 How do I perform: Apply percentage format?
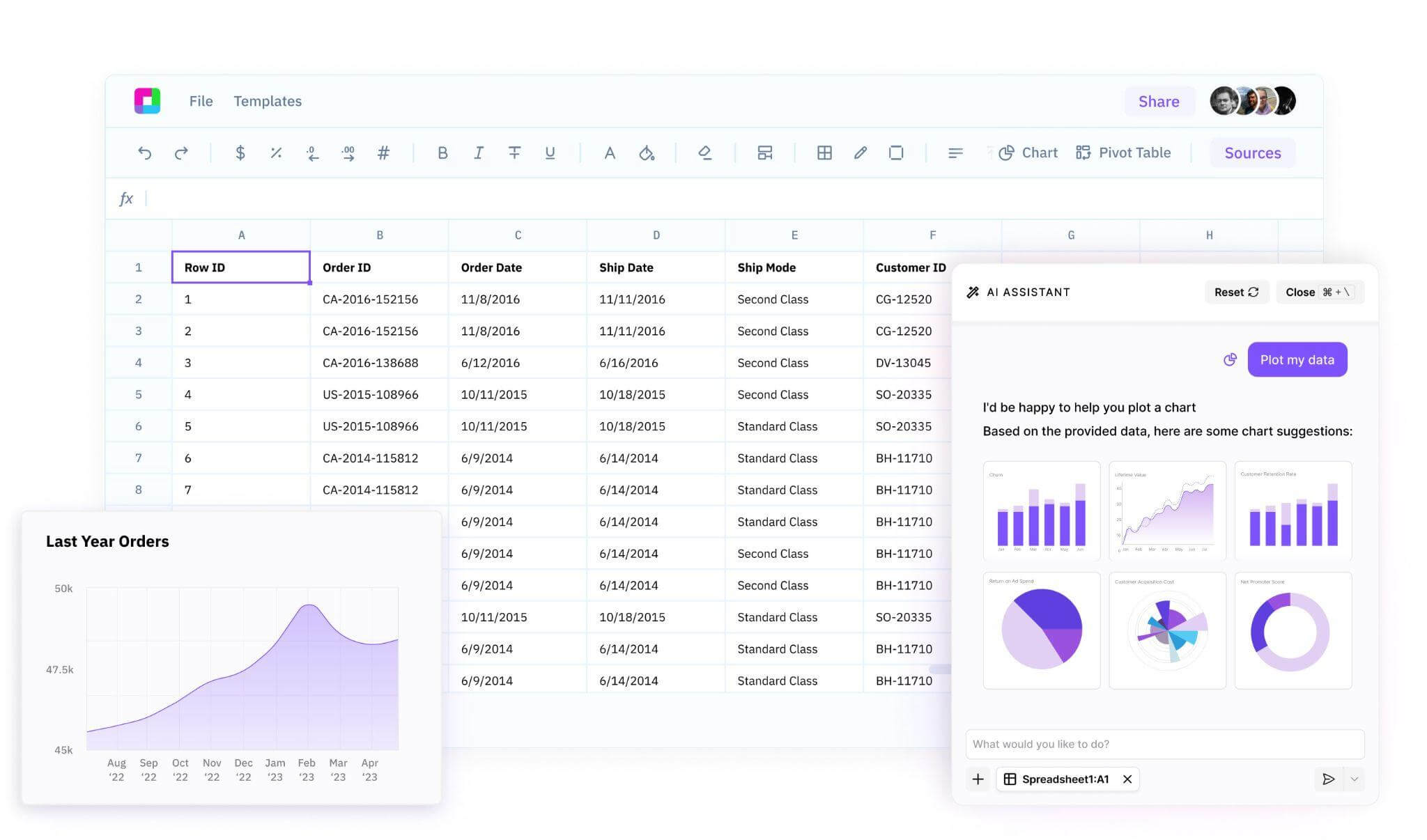click(276, 153)
